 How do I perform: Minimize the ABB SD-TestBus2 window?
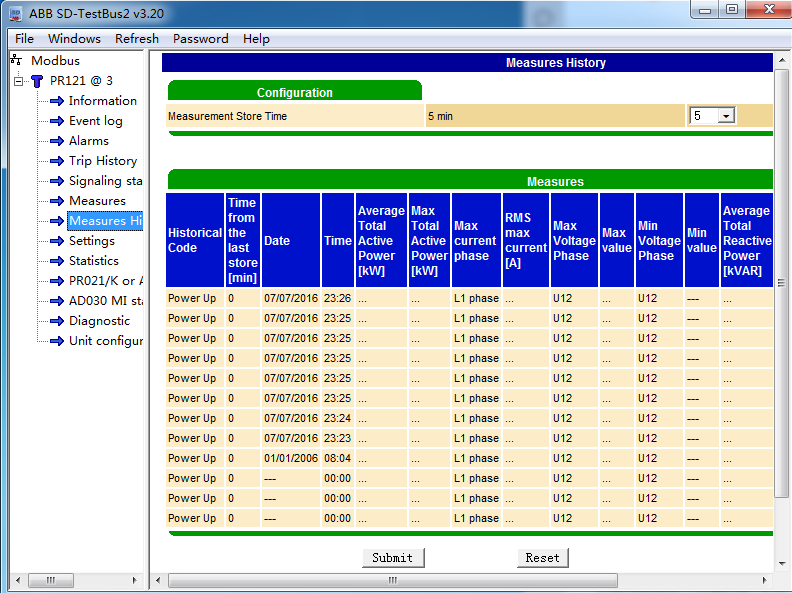click(706, 10)
